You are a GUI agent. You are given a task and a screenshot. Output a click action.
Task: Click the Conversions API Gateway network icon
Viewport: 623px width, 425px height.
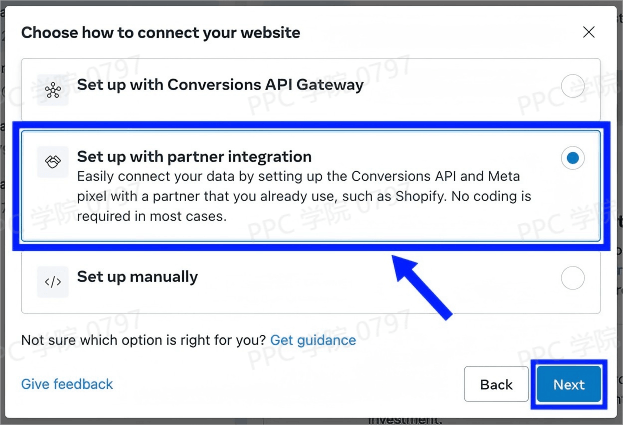53,87
